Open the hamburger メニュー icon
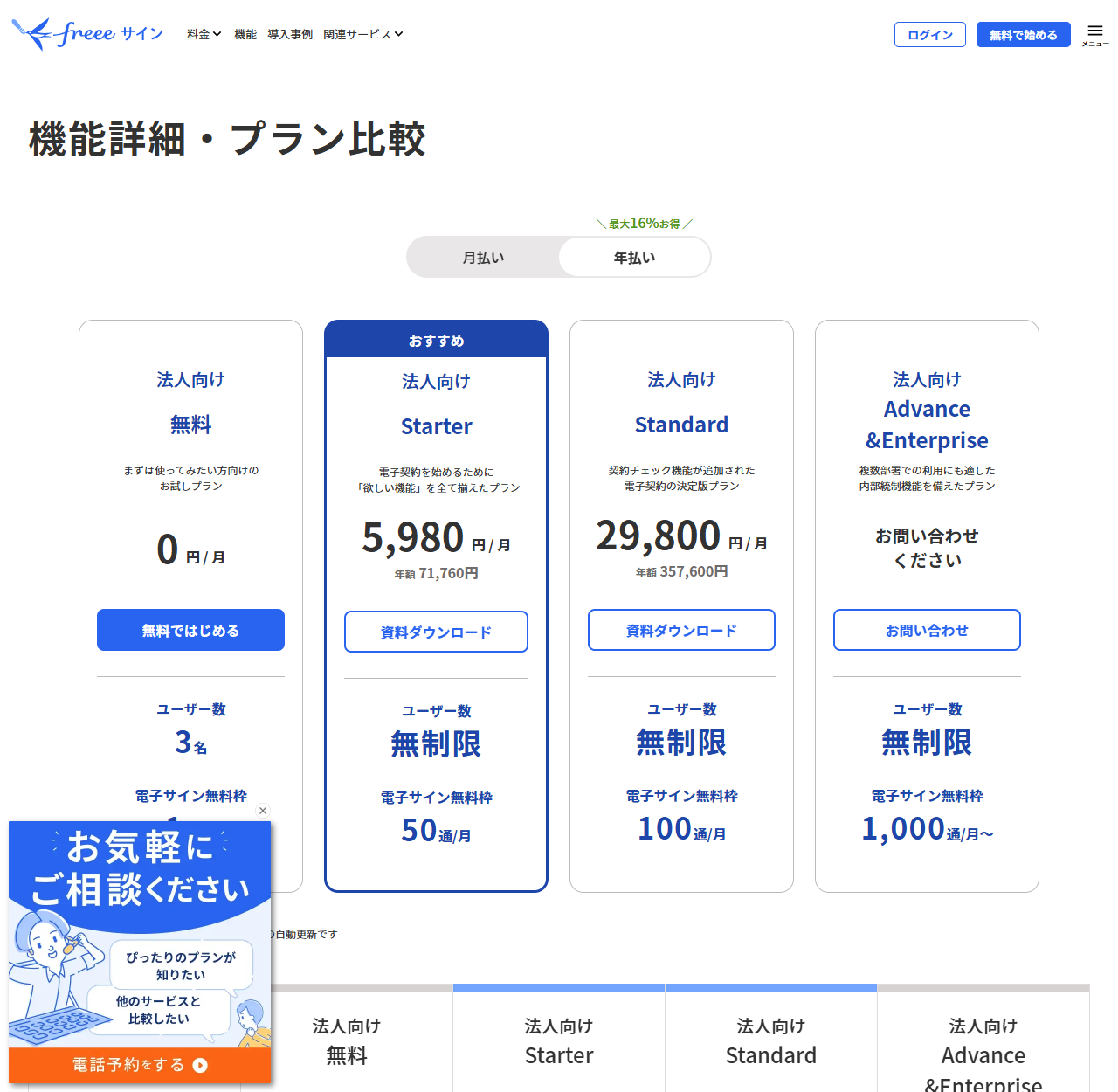 [1095, 35]
